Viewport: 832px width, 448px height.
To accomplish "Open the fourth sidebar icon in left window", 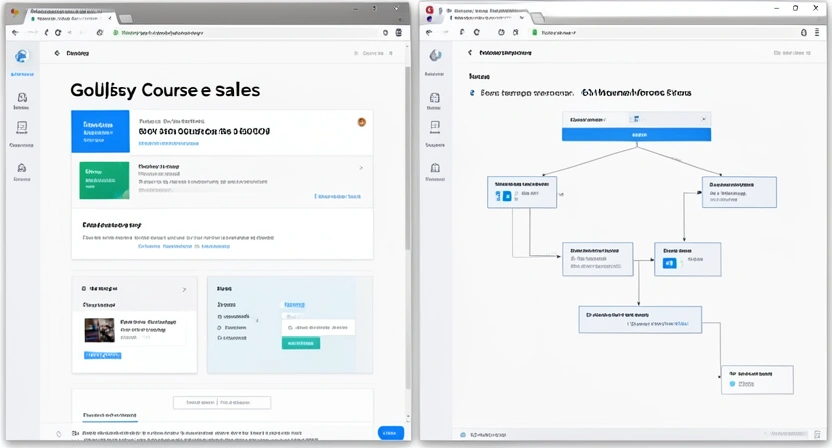I will click(x=22, y=168).
